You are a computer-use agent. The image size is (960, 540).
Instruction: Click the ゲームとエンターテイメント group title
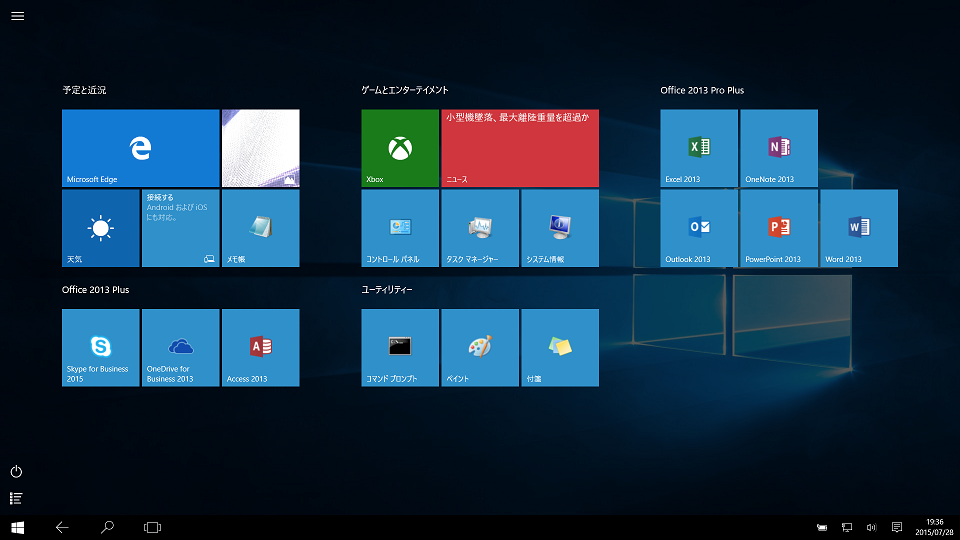pos(405,90)
